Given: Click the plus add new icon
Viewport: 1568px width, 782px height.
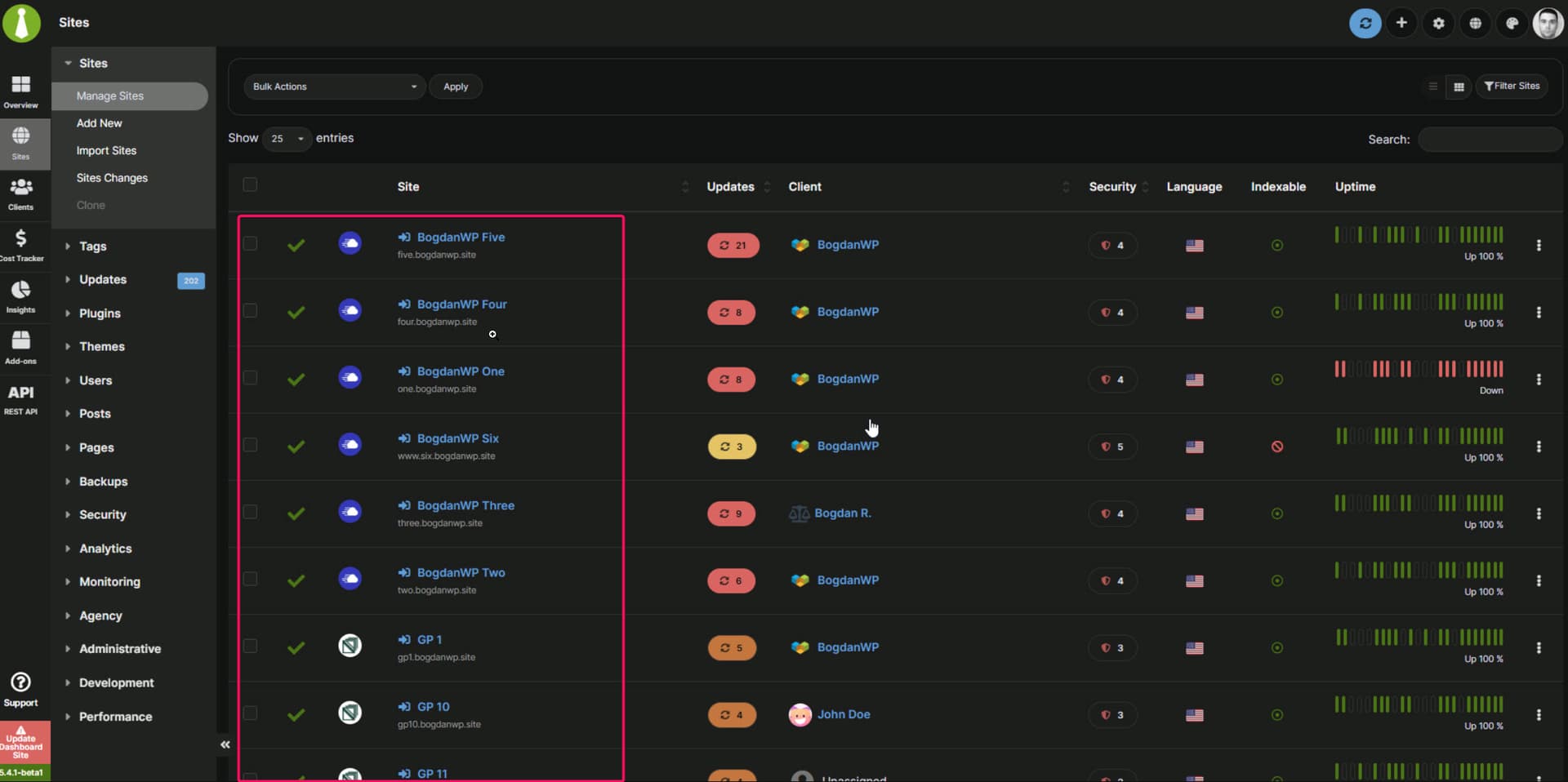Looking at the screenshot, I should point(1401,23).
